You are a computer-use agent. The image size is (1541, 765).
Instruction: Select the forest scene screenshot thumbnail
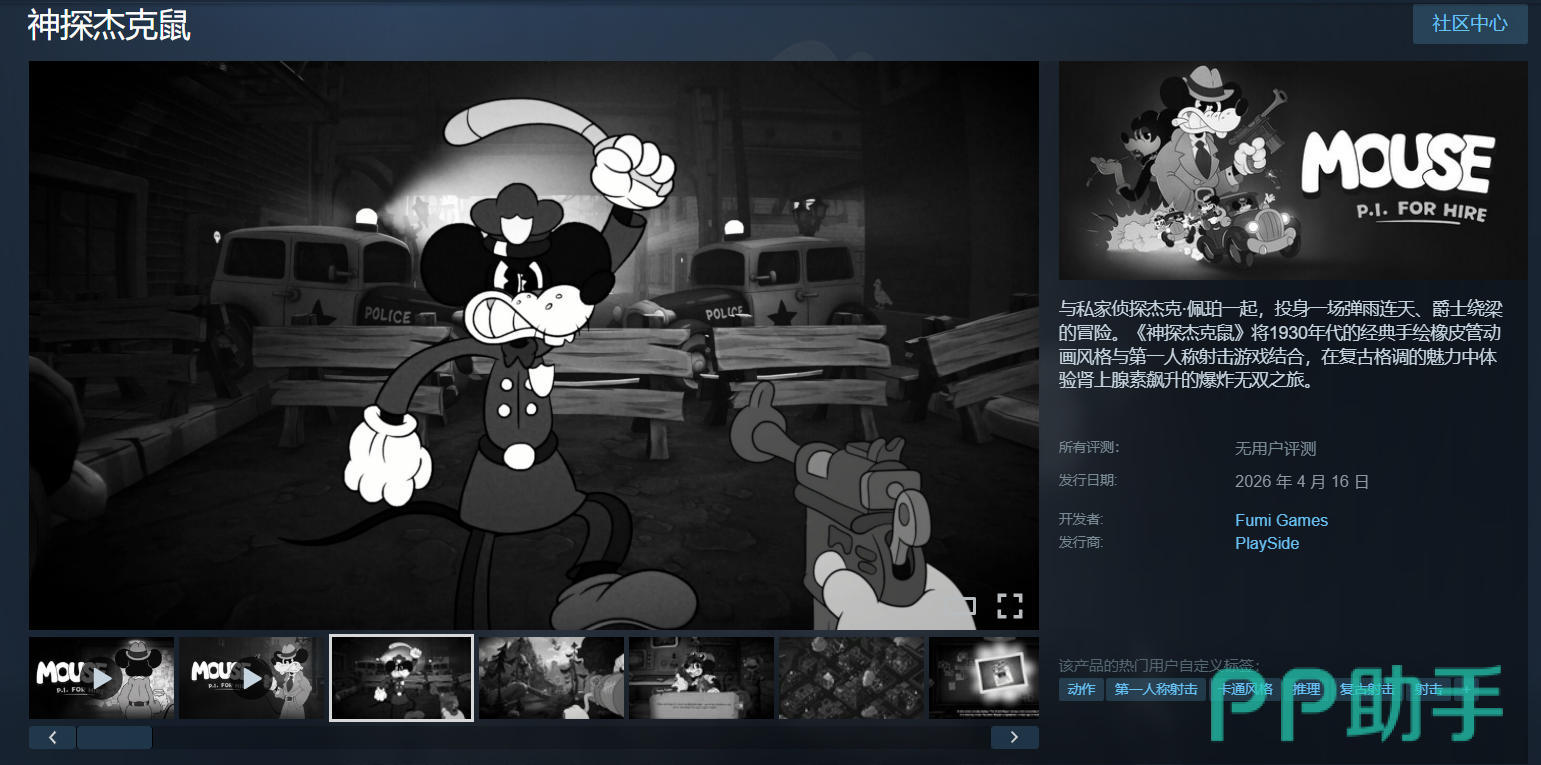(551, 678)
